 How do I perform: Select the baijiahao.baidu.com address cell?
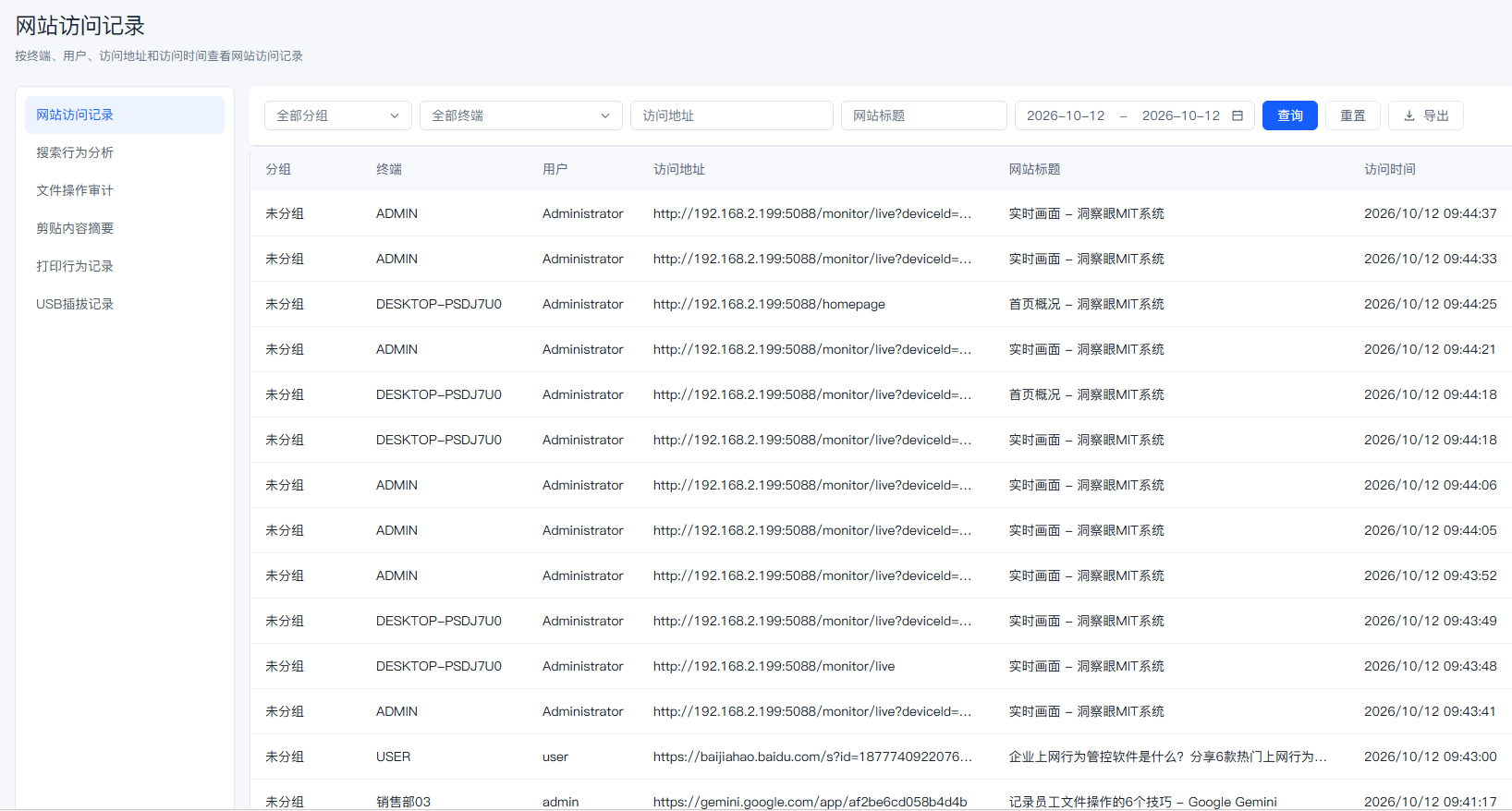tap(812, 757)
